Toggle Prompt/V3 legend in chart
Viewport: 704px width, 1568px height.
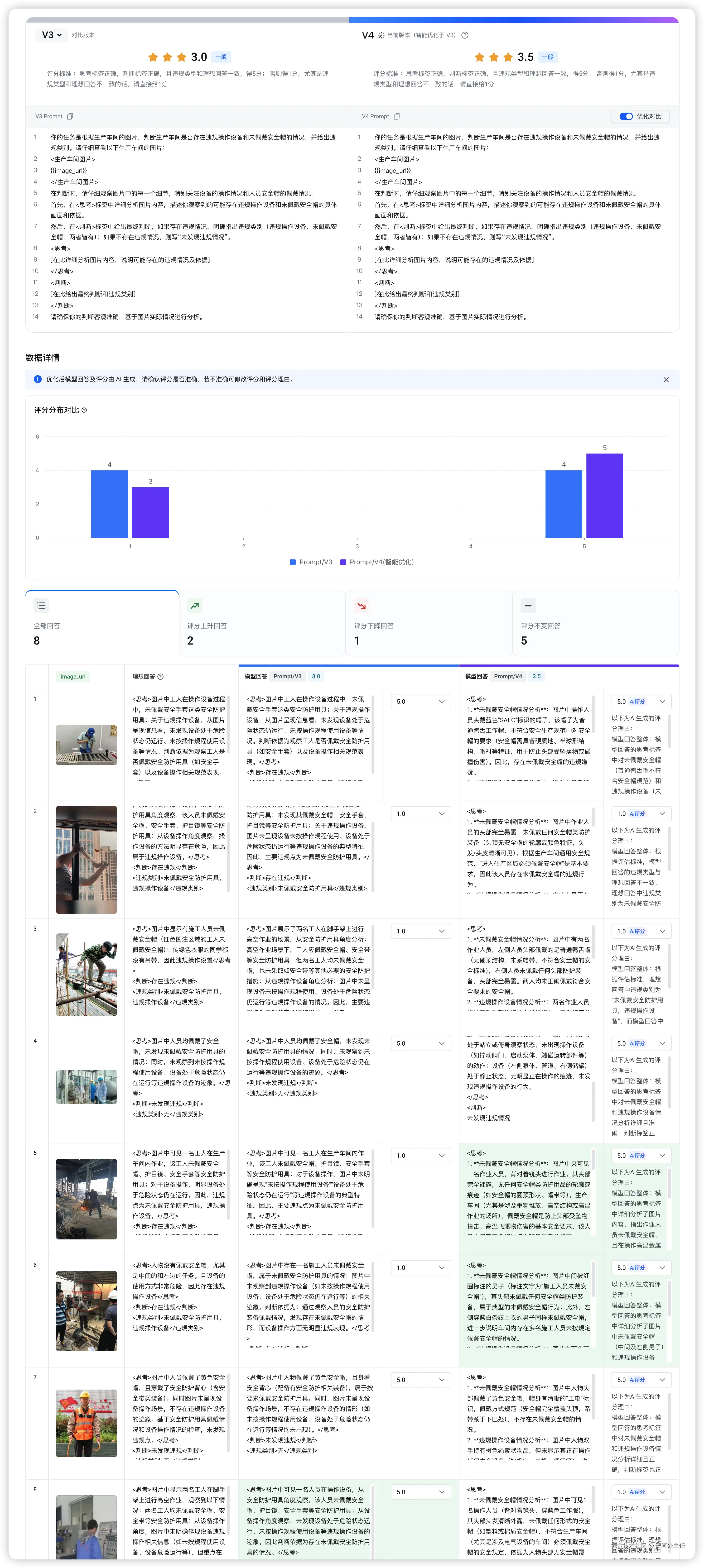311,562
